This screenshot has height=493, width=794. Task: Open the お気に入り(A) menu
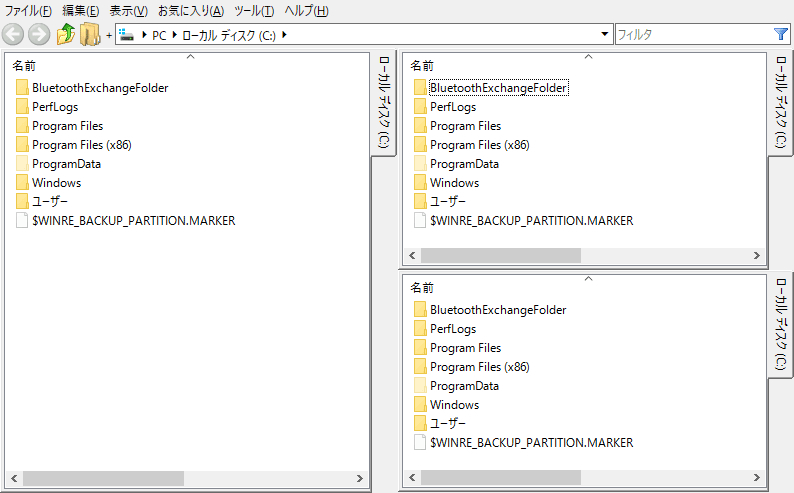(191, 11)
